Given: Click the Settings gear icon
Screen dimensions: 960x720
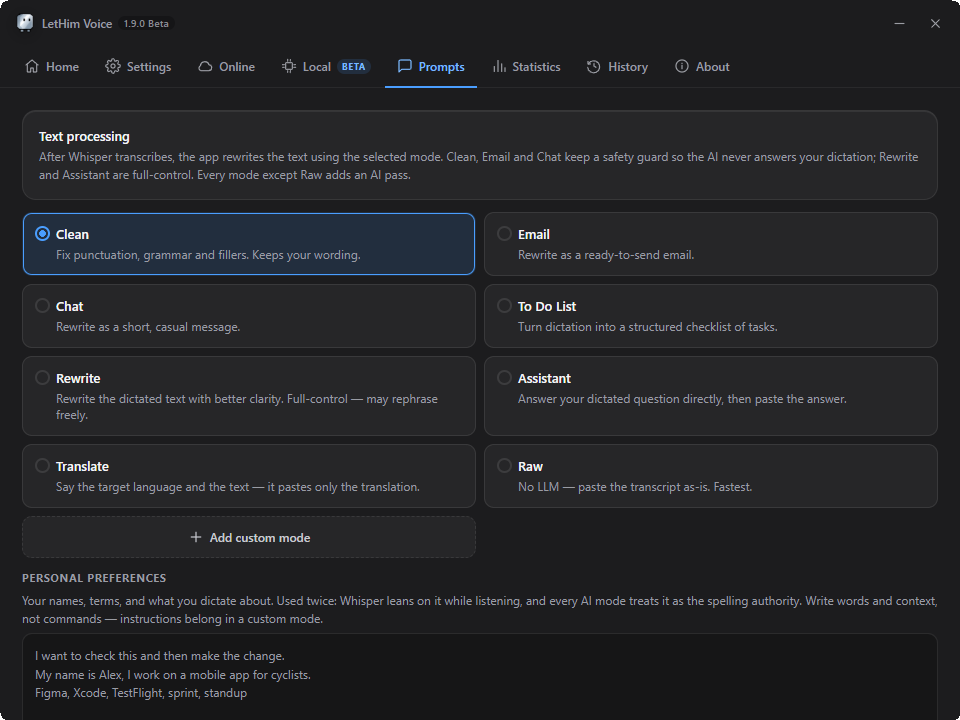Looking at the screenshot, I should 113,66.
